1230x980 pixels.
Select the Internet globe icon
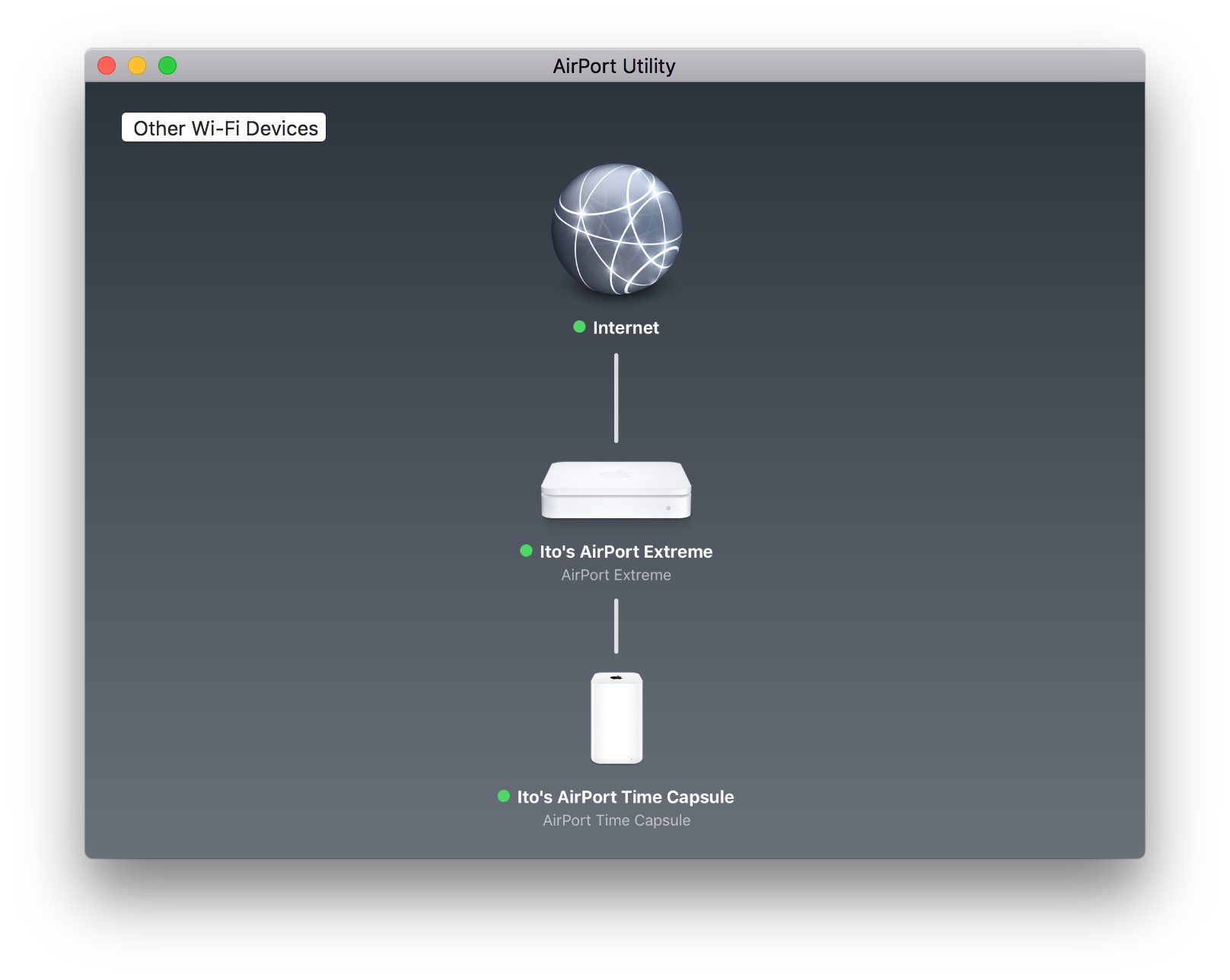(616, 229)
